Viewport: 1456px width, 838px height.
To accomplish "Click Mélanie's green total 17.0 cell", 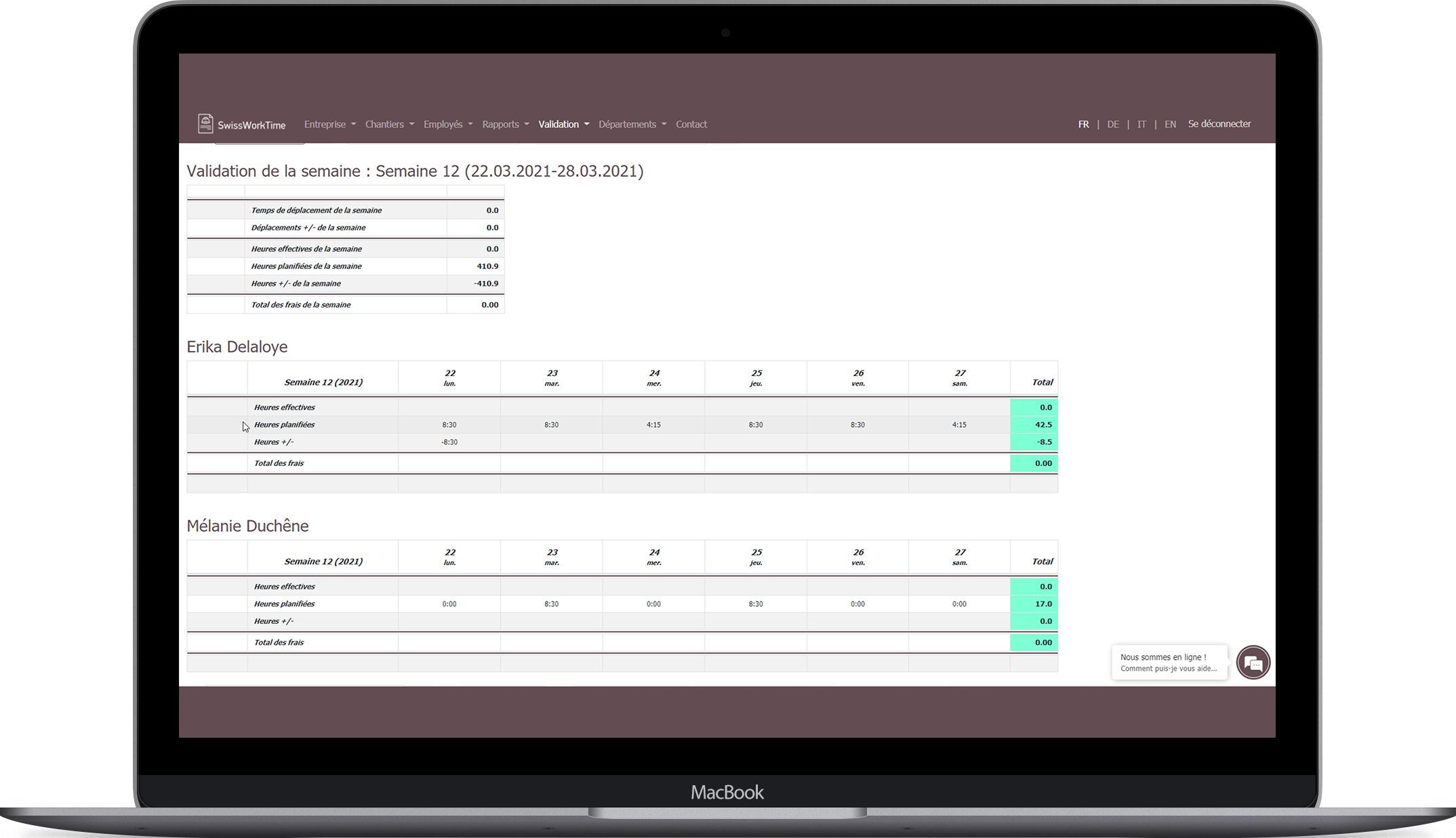I will click(x=1034, y=604).
